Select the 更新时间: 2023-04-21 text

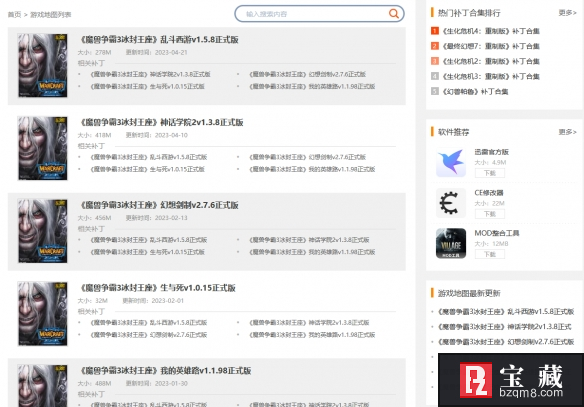[156, 52]
